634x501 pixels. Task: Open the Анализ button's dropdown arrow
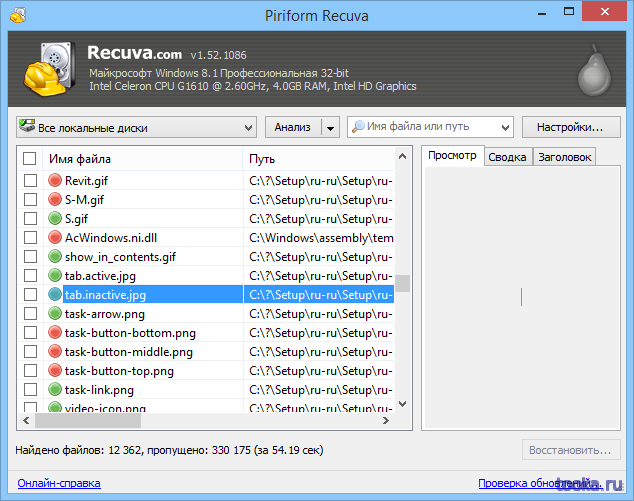[330, 128]
